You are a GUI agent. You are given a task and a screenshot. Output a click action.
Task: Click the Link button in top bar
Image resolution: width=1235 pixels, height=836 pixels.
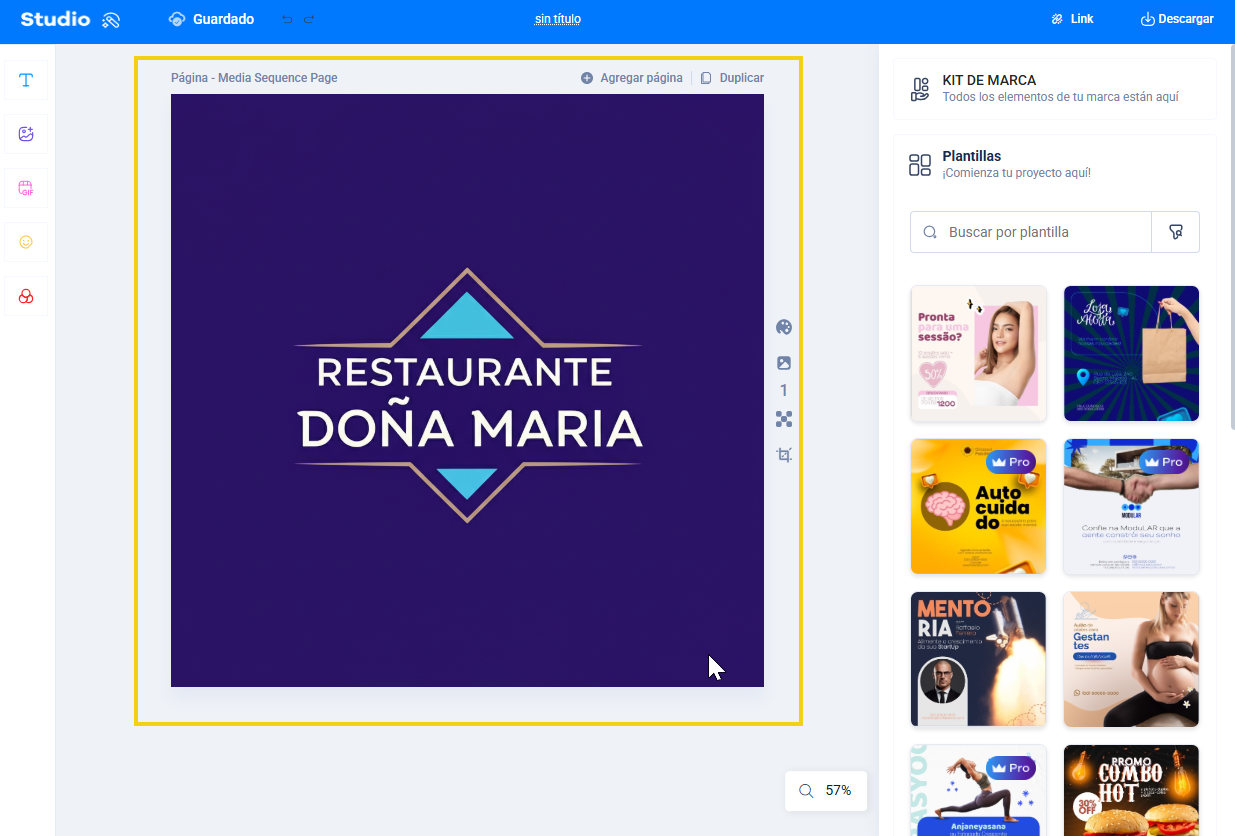tap(1072, 19)
